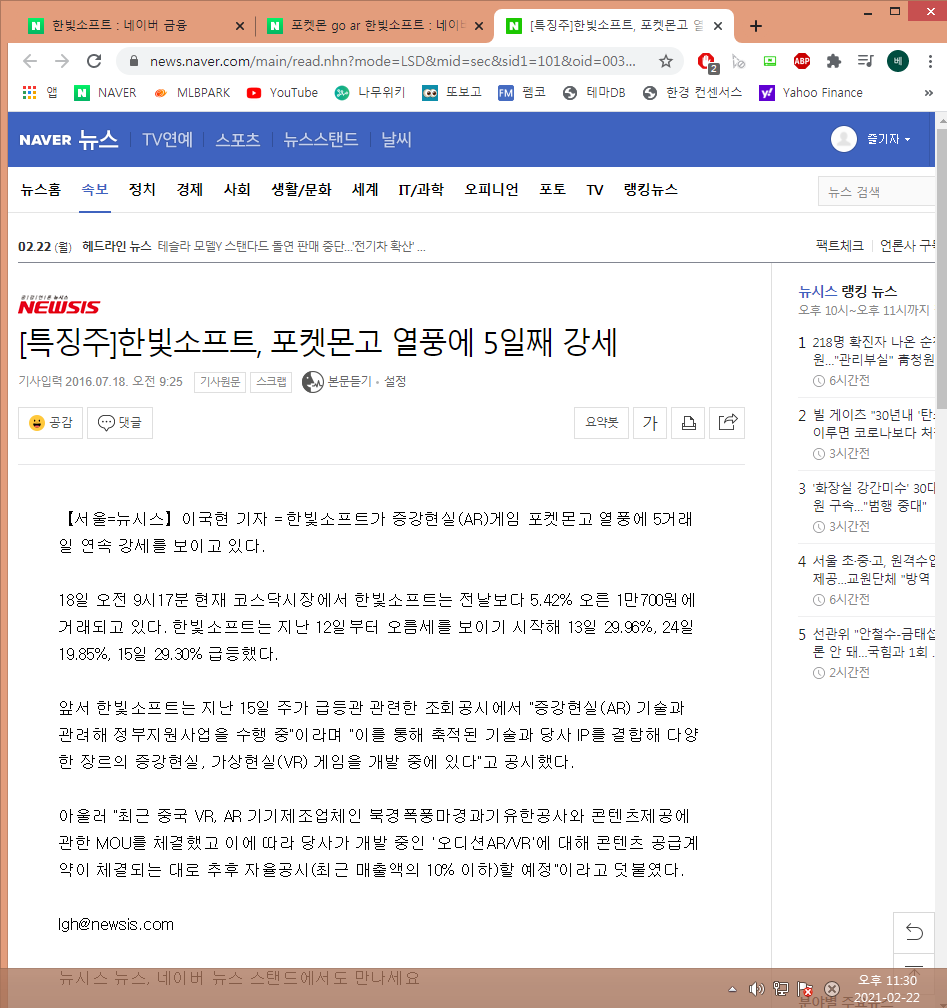Open the ABP adblock extension icon
Screen dimensions: 947x1008
[x=801, y=61]
